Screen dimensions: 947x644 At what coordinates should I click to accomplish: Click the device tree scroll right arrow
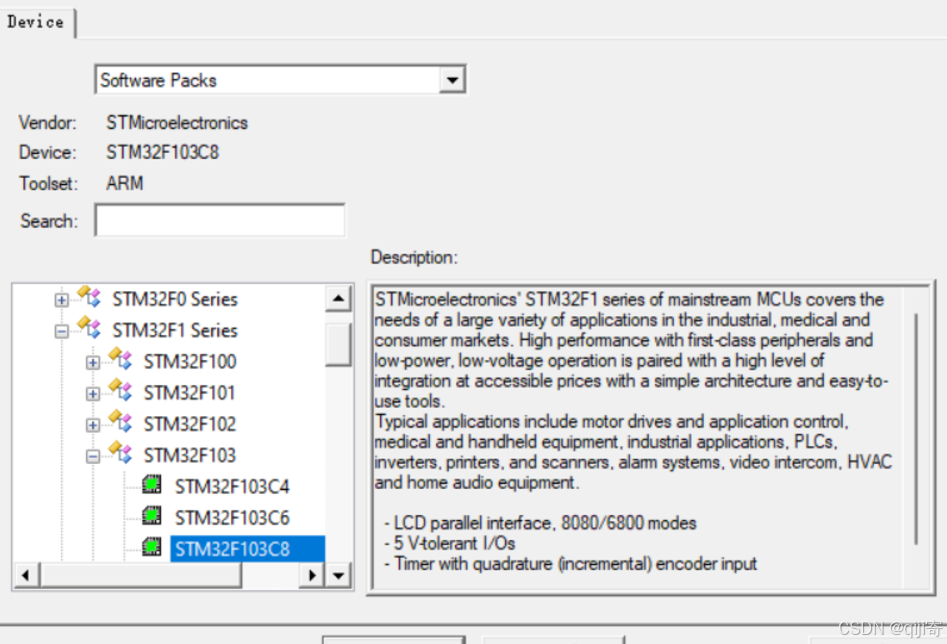click(312, 575)
